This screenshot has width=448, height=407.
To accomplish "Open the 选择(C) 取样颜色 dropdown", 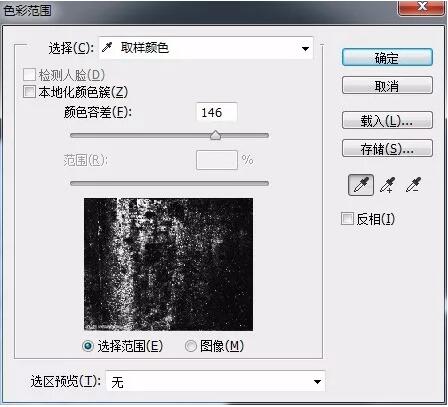I will [206, 48].
